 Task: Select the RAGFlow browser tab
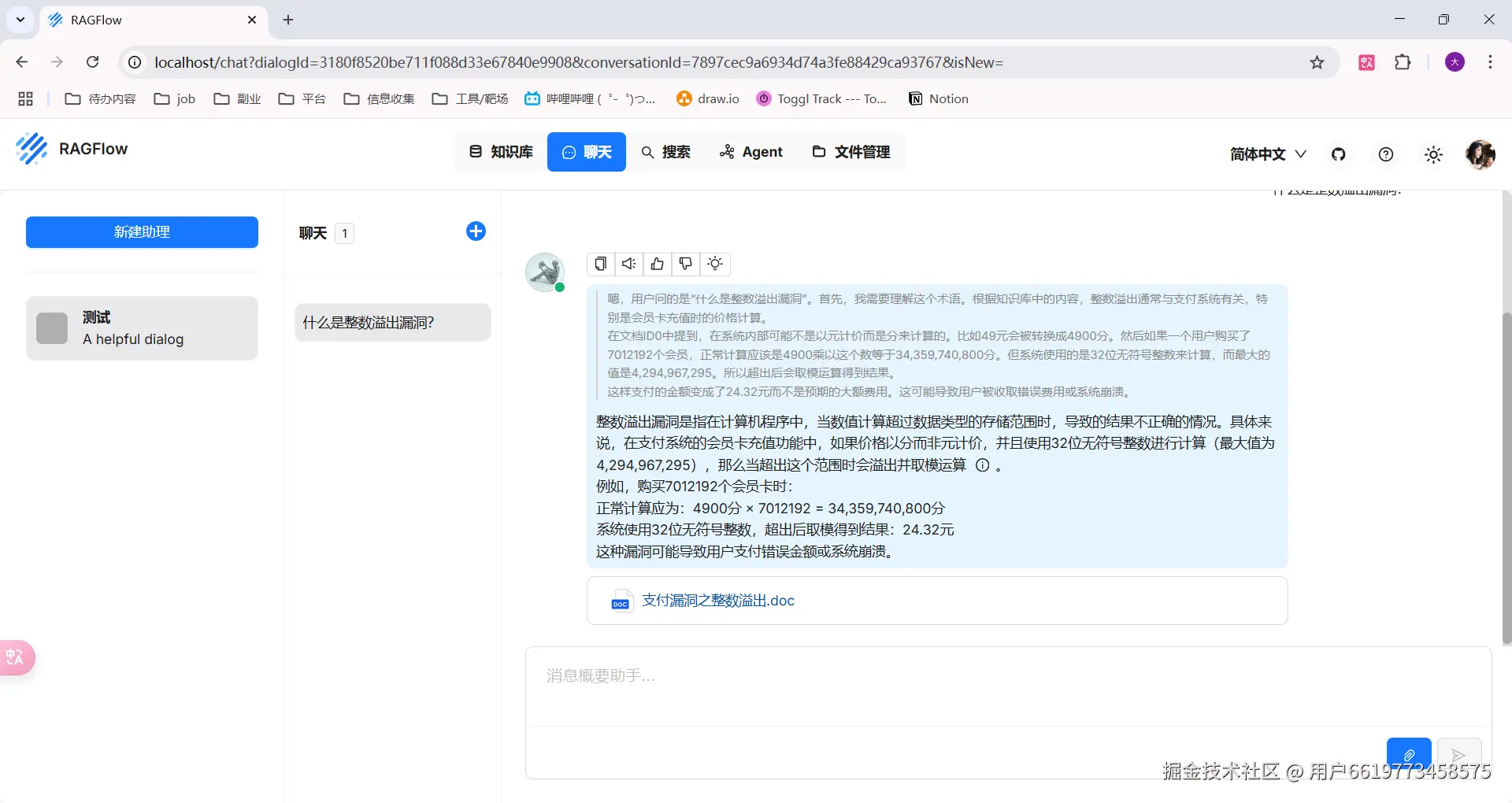(153, 20)
